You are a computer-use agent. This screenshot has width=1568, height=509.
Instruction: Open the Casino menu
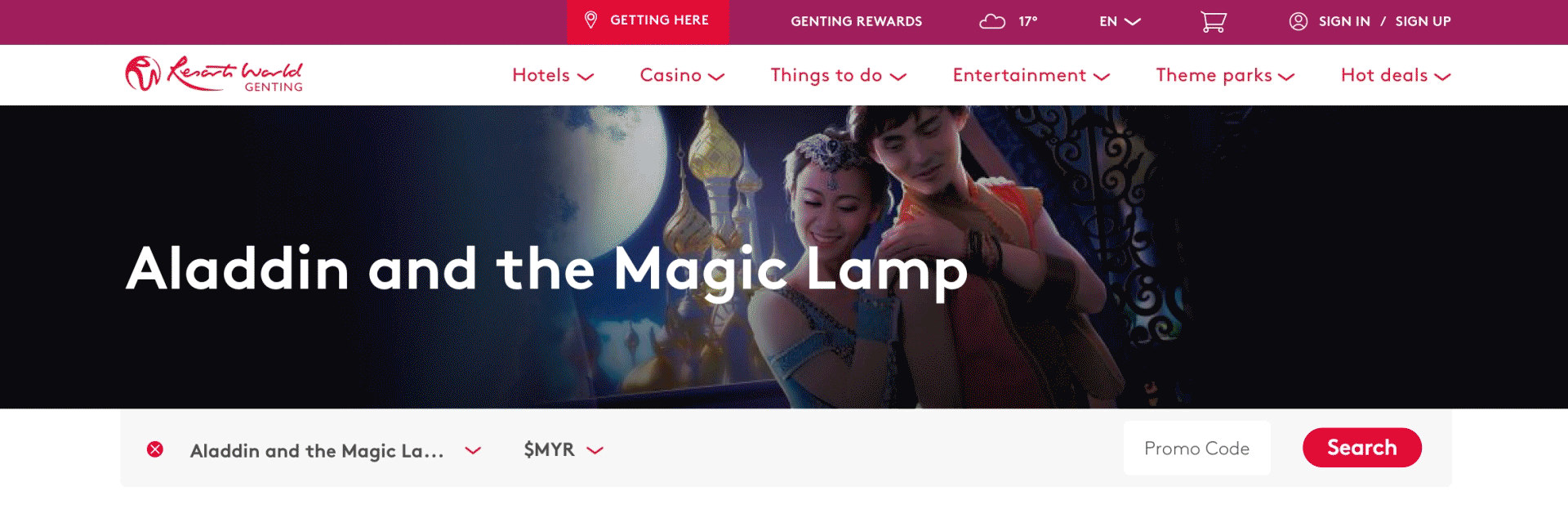tap(682, 75)
